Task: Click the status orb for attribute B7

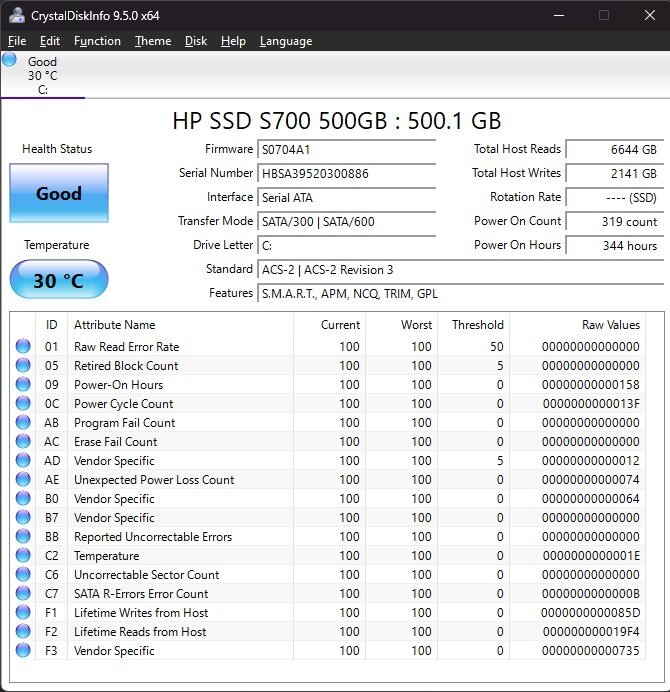Action: click(x=23, y=517)
